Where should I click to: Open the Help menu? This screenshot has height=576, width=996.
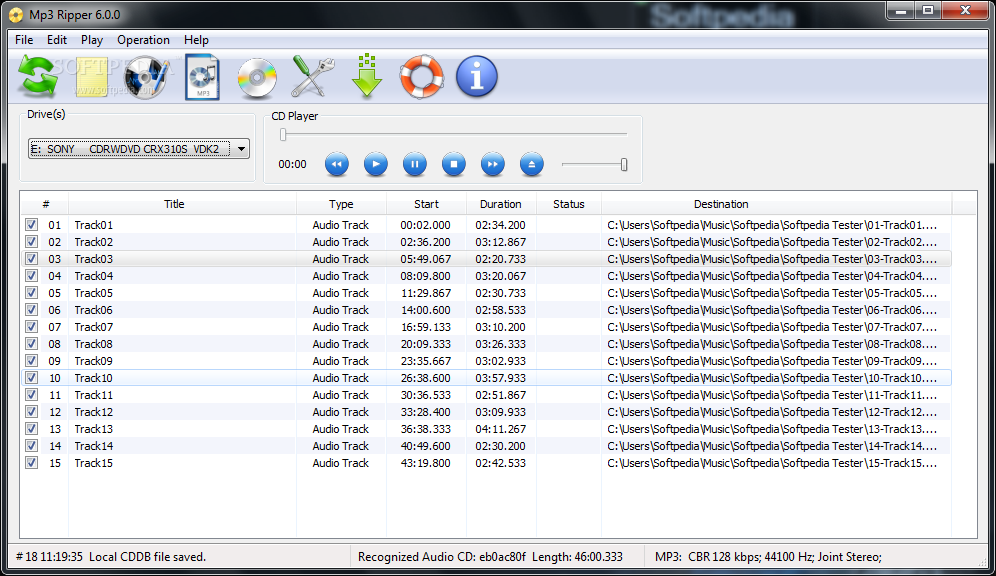coord(196,40)
